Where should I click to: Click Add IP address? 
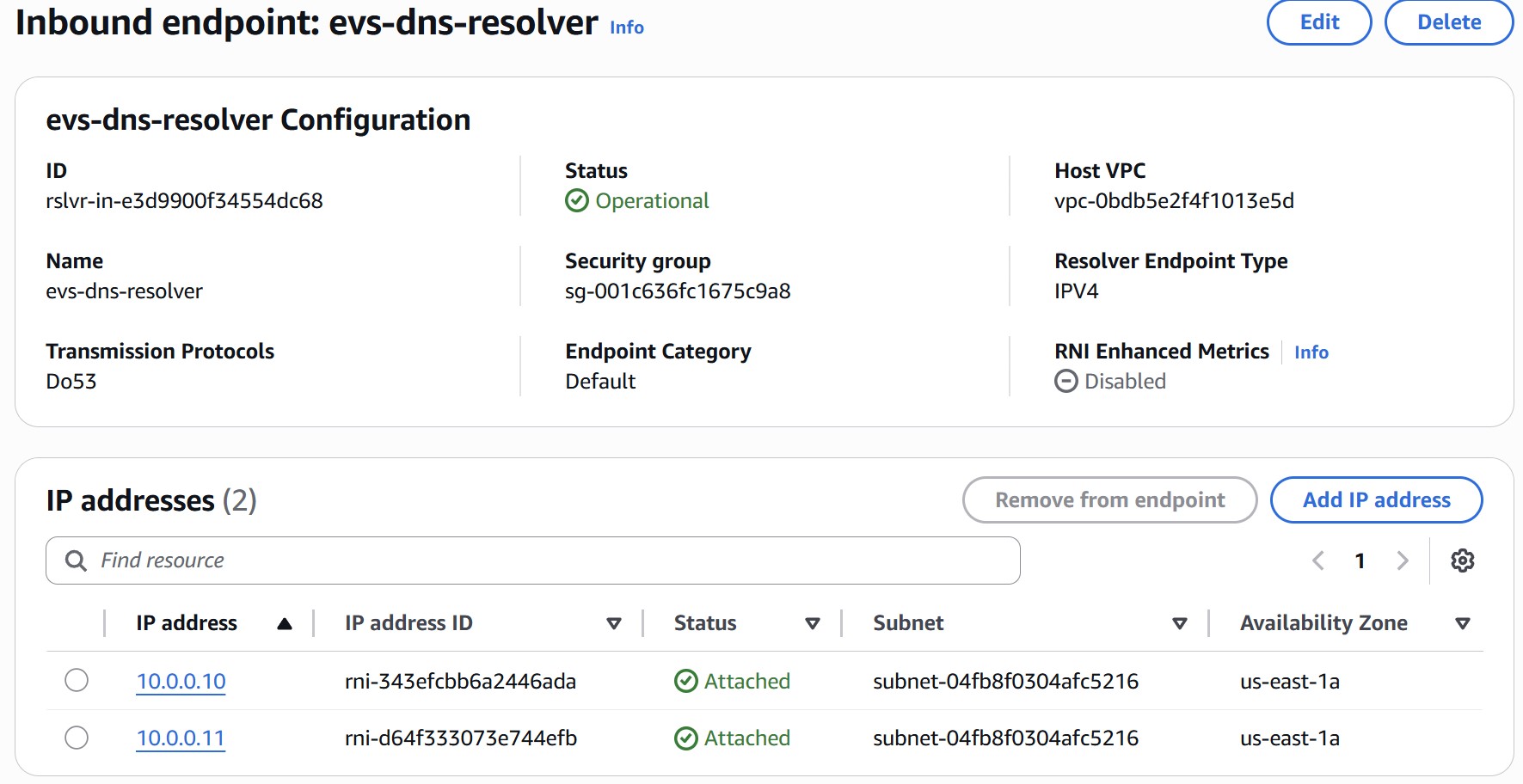(1376, 499)
